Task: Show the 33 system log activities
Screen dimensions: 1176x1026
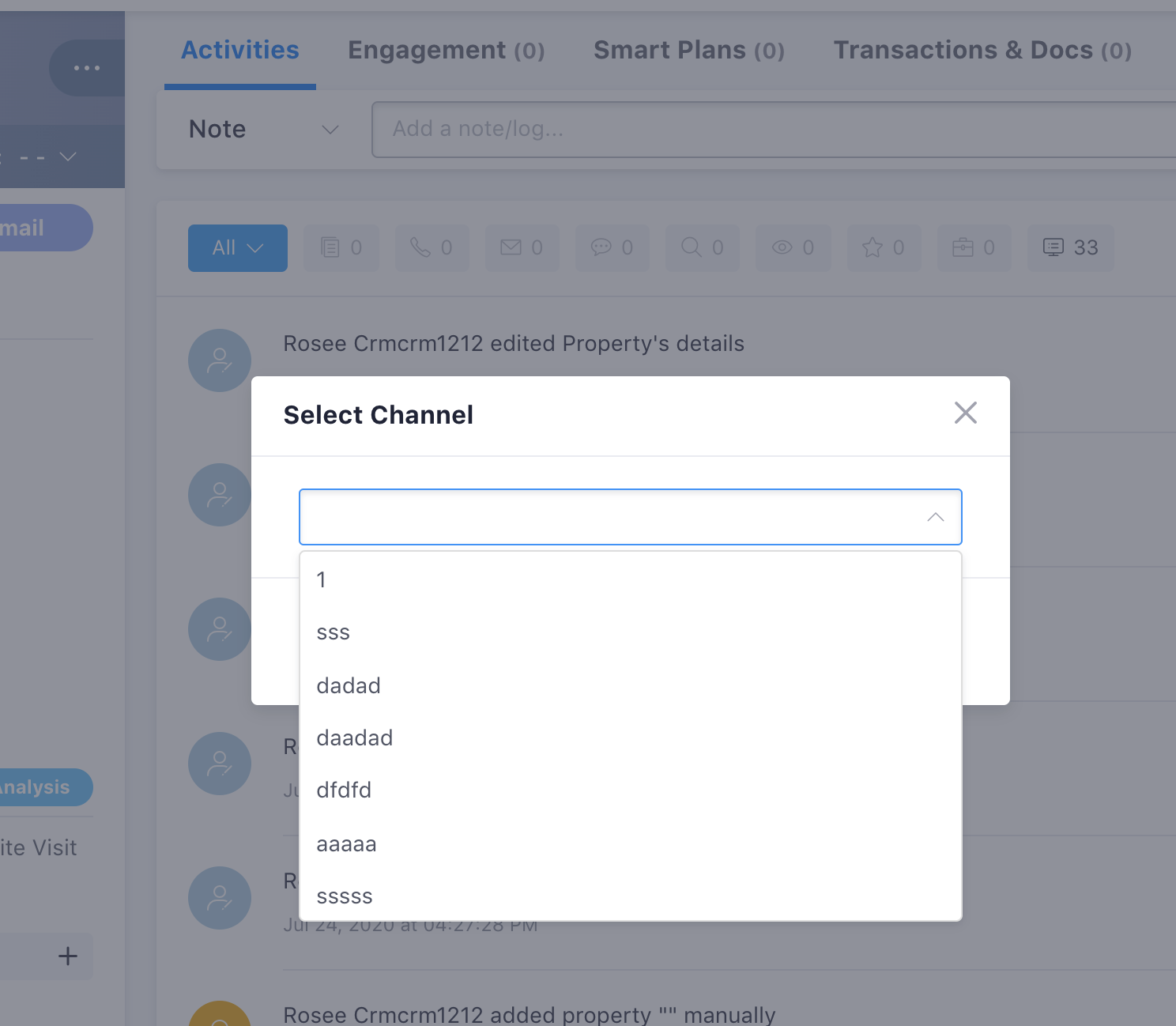Action: point(1070,248)
